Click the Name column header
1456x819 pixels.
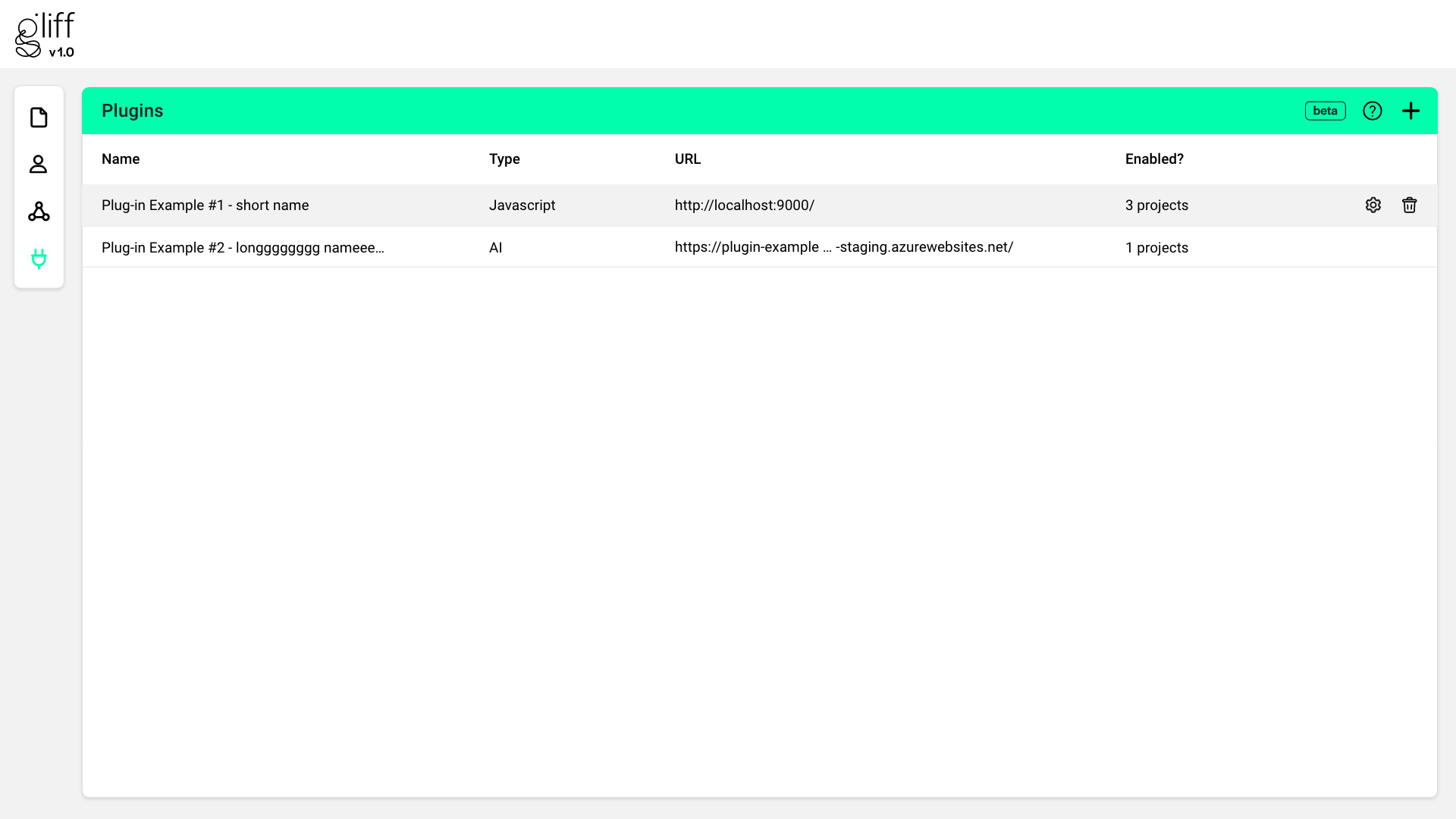click(x=121, y=159)
